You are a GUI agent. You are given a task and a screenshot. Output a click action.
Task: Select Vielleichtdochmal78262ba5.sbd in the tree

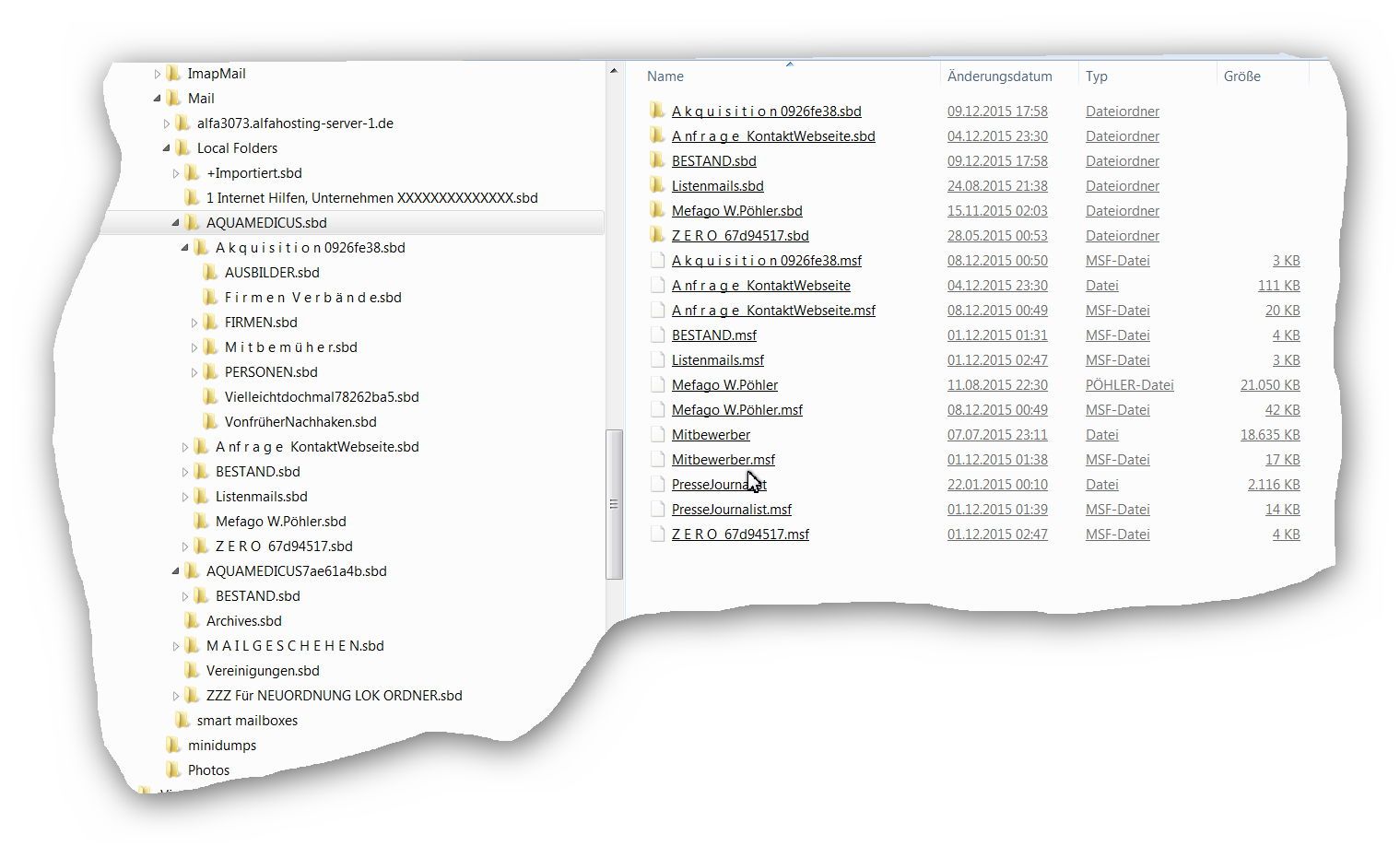pyautogui.click(x=322, y=396)
